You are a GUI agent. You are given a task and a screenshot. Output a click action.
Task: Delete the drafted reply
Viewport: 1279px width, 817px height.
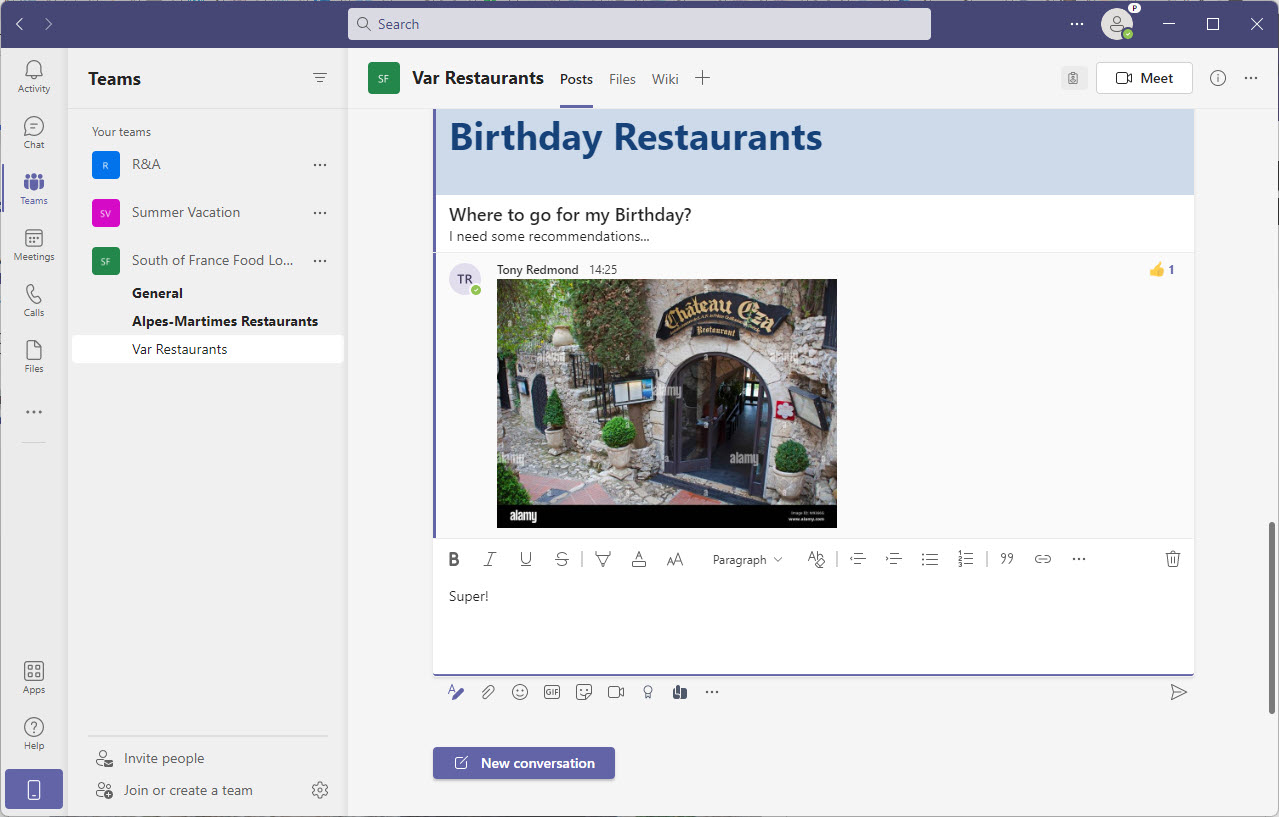tap(1172, 559)
